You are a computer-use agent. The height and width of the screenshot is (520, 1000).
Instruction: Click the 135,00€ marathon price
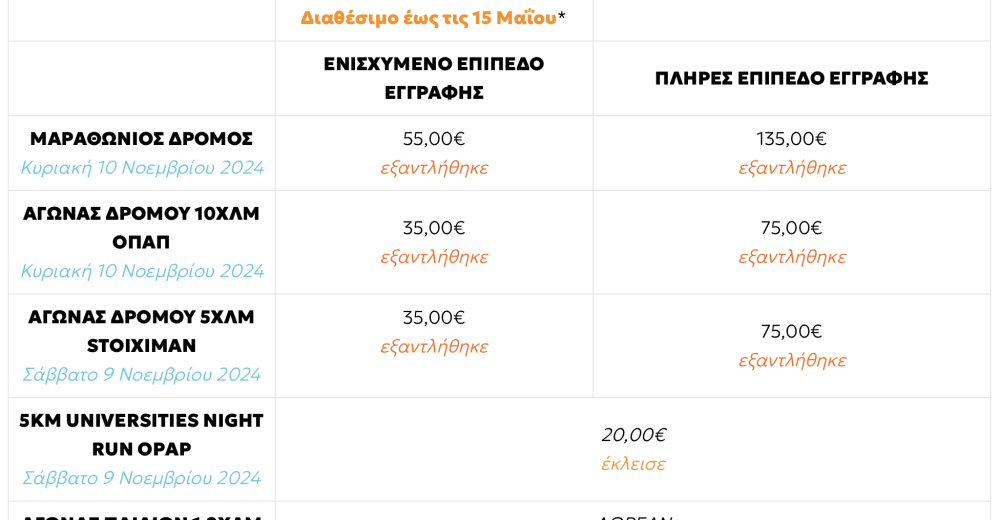791,139
